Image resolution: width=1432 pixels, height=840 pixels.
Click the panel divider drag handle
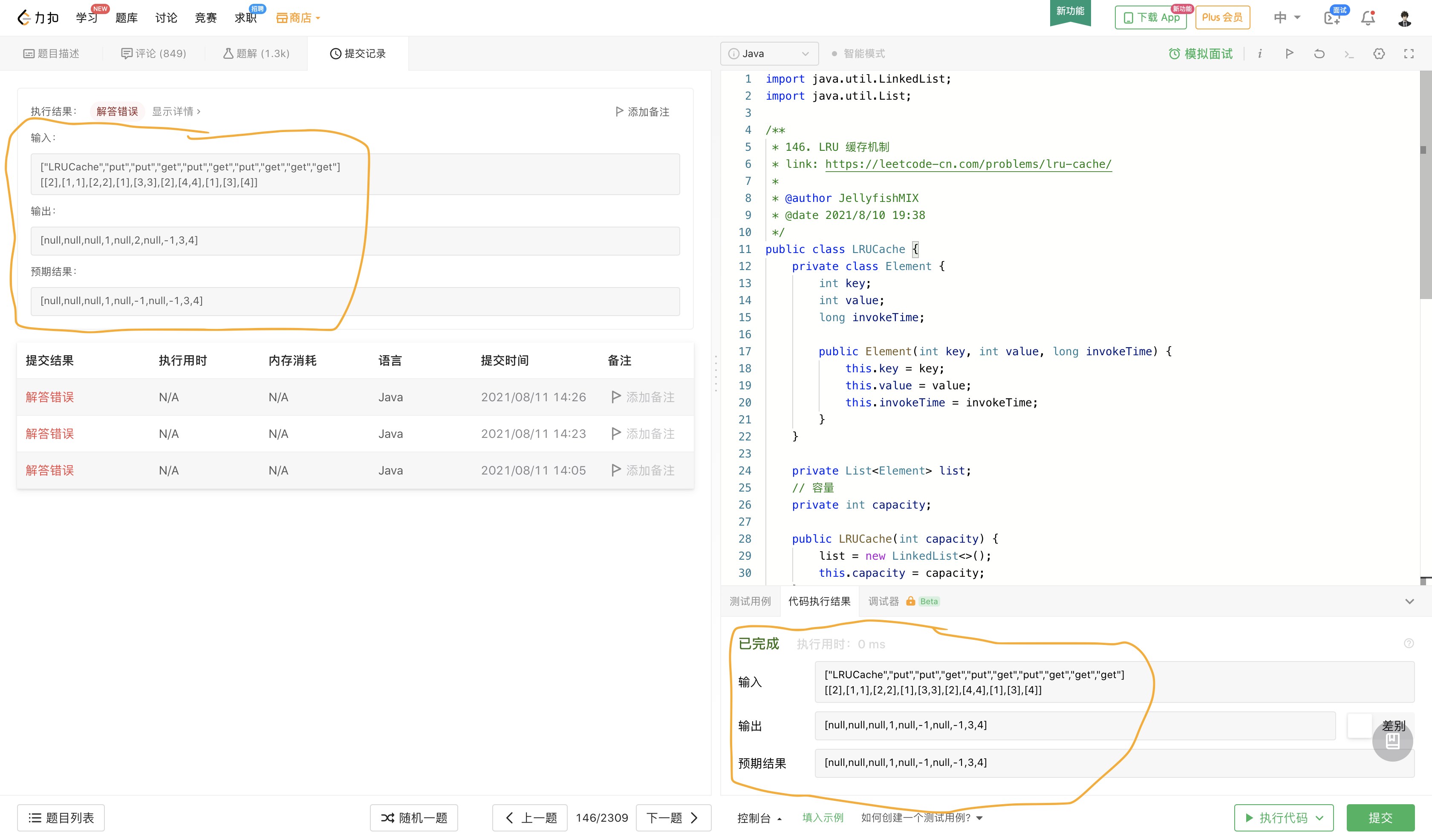(x=716, y=373)
